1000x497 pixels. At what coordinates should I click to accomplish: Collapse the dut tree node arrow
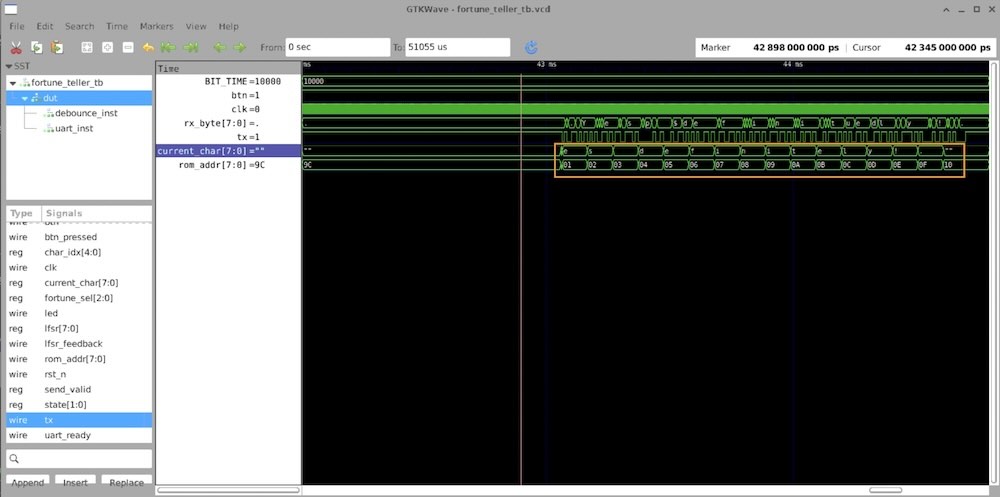(x=25, y=98)
